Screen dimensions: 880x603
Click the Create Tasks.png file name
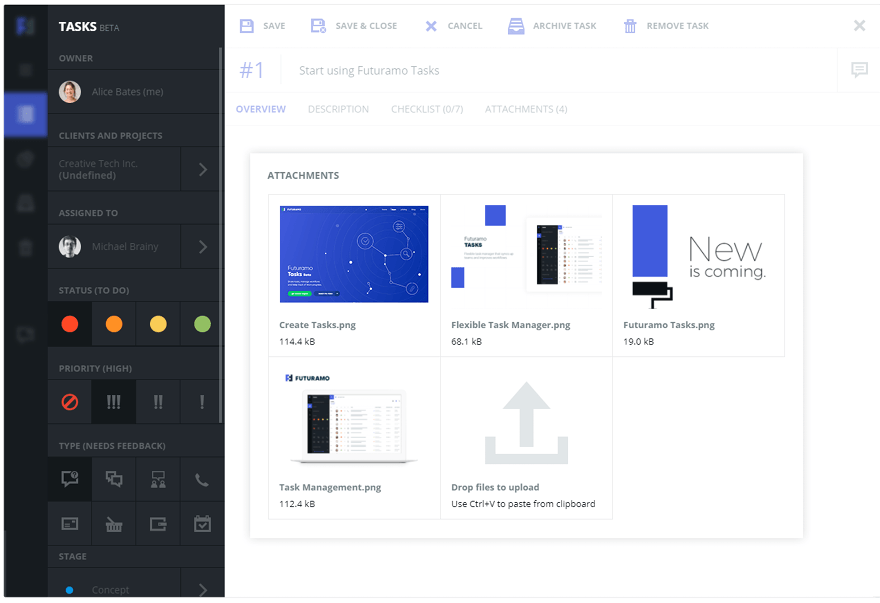pos(317,325)
